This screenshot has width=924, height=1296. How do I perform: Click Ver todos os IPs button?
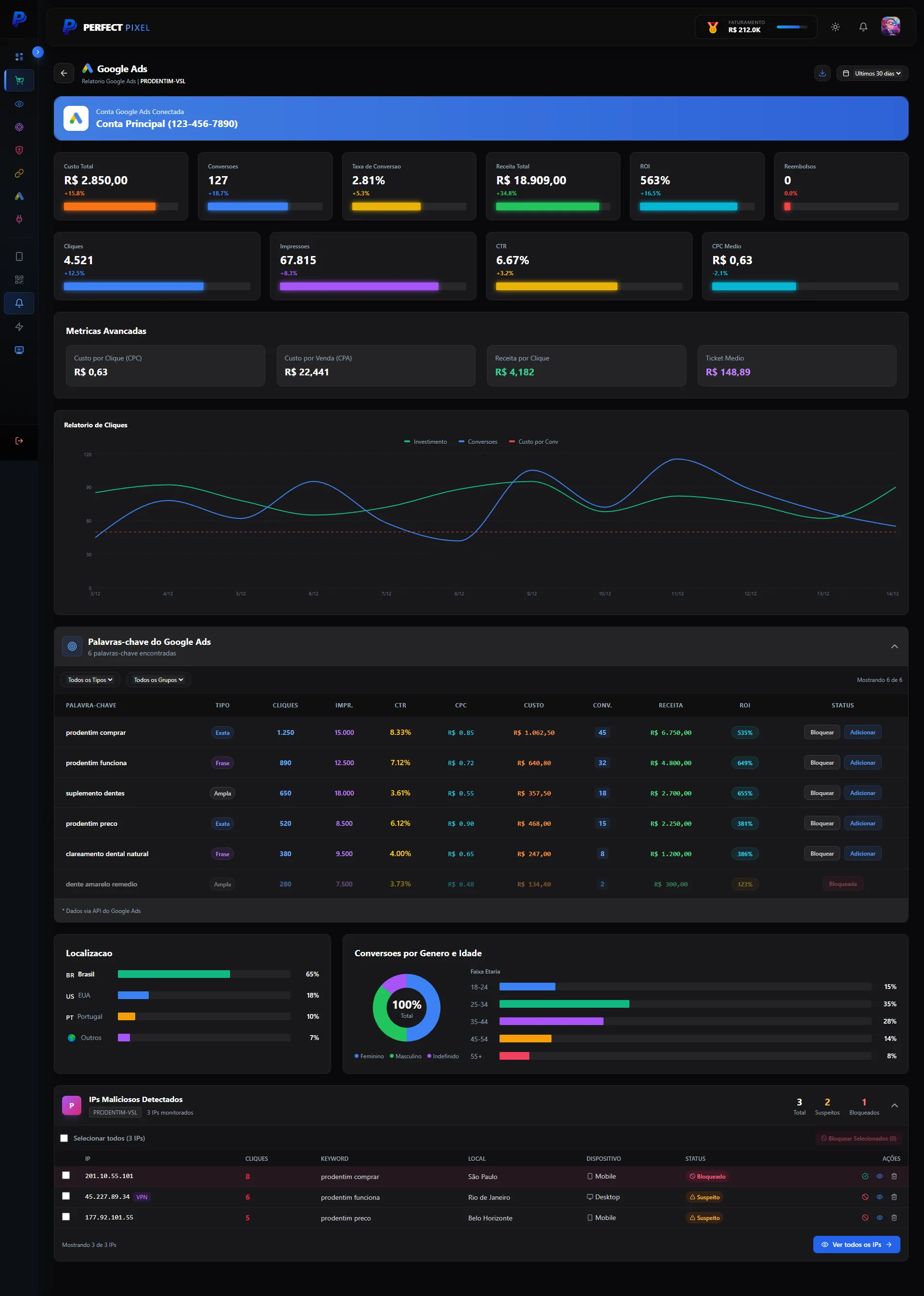[856, 1245]
